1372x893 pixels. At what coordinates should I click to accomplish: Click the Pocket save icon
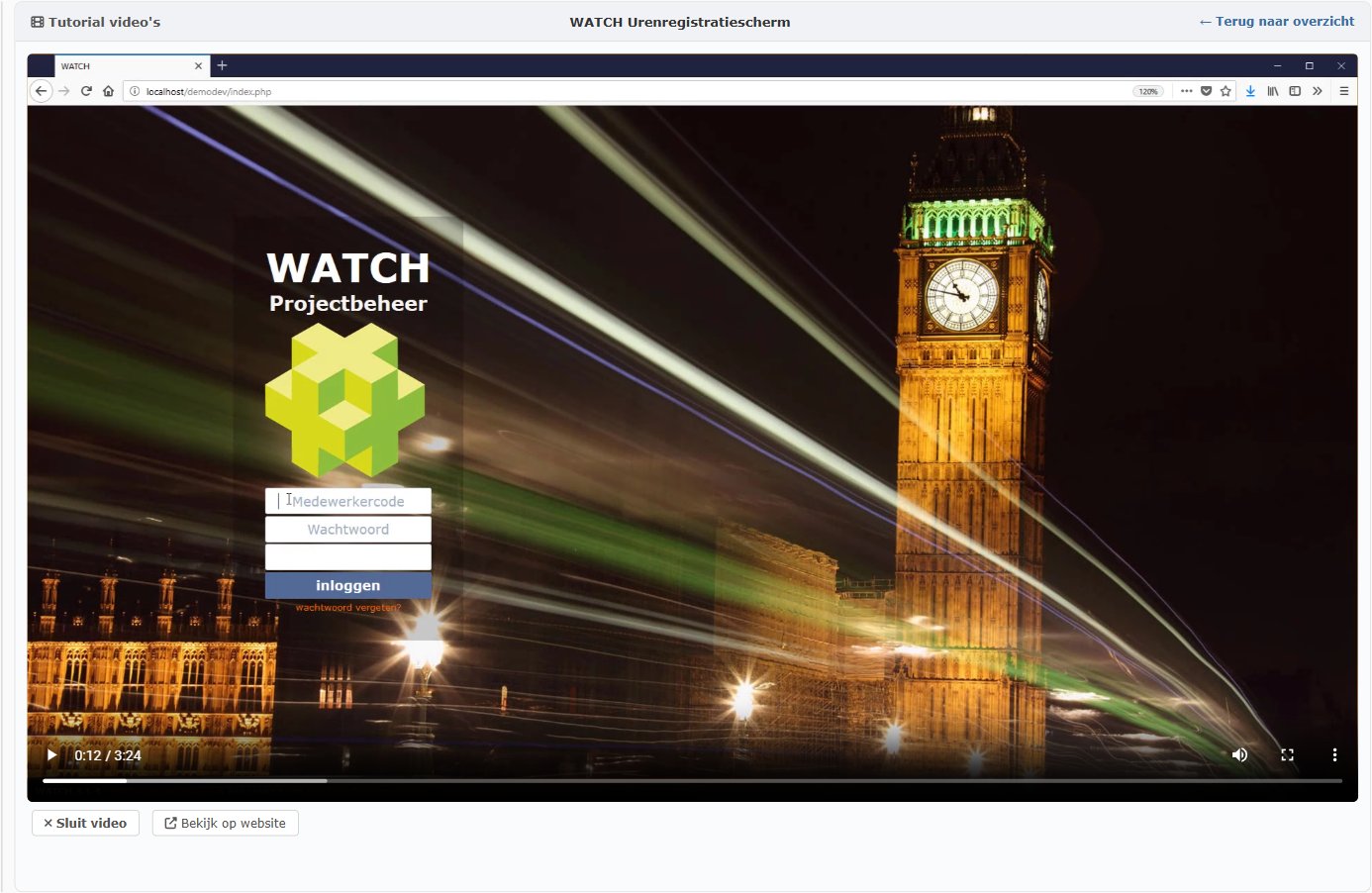click(1206, 91)
